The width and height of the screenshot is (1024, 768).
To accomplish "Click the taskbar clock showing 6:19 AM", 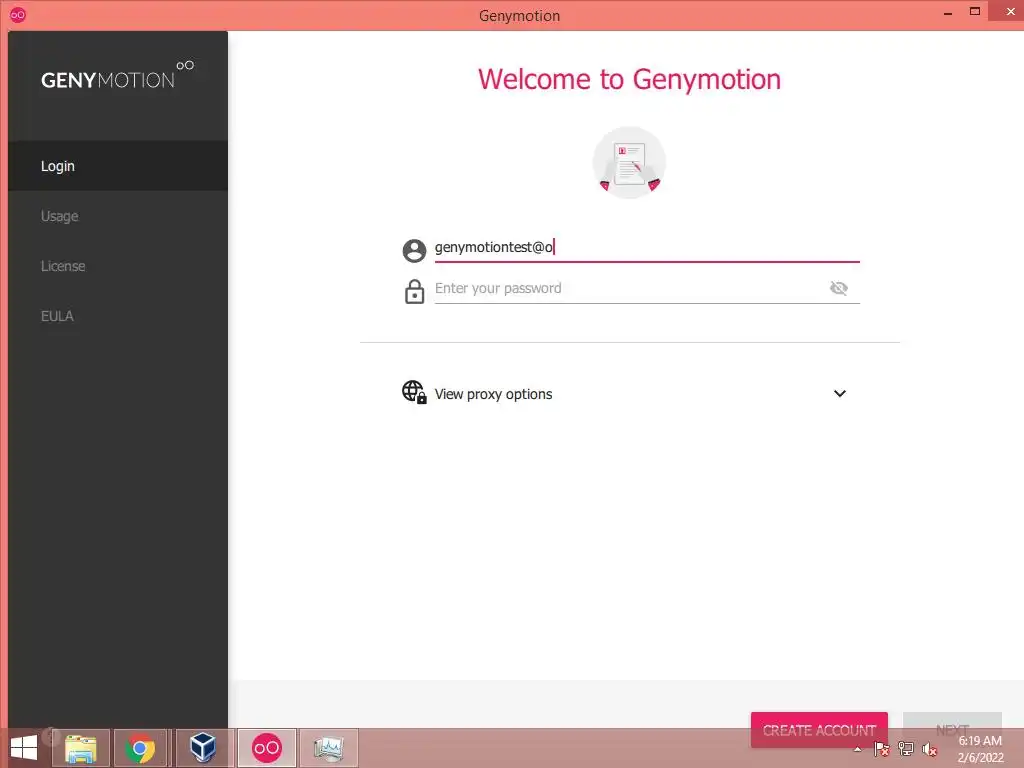I will click(x=980, y=749).
